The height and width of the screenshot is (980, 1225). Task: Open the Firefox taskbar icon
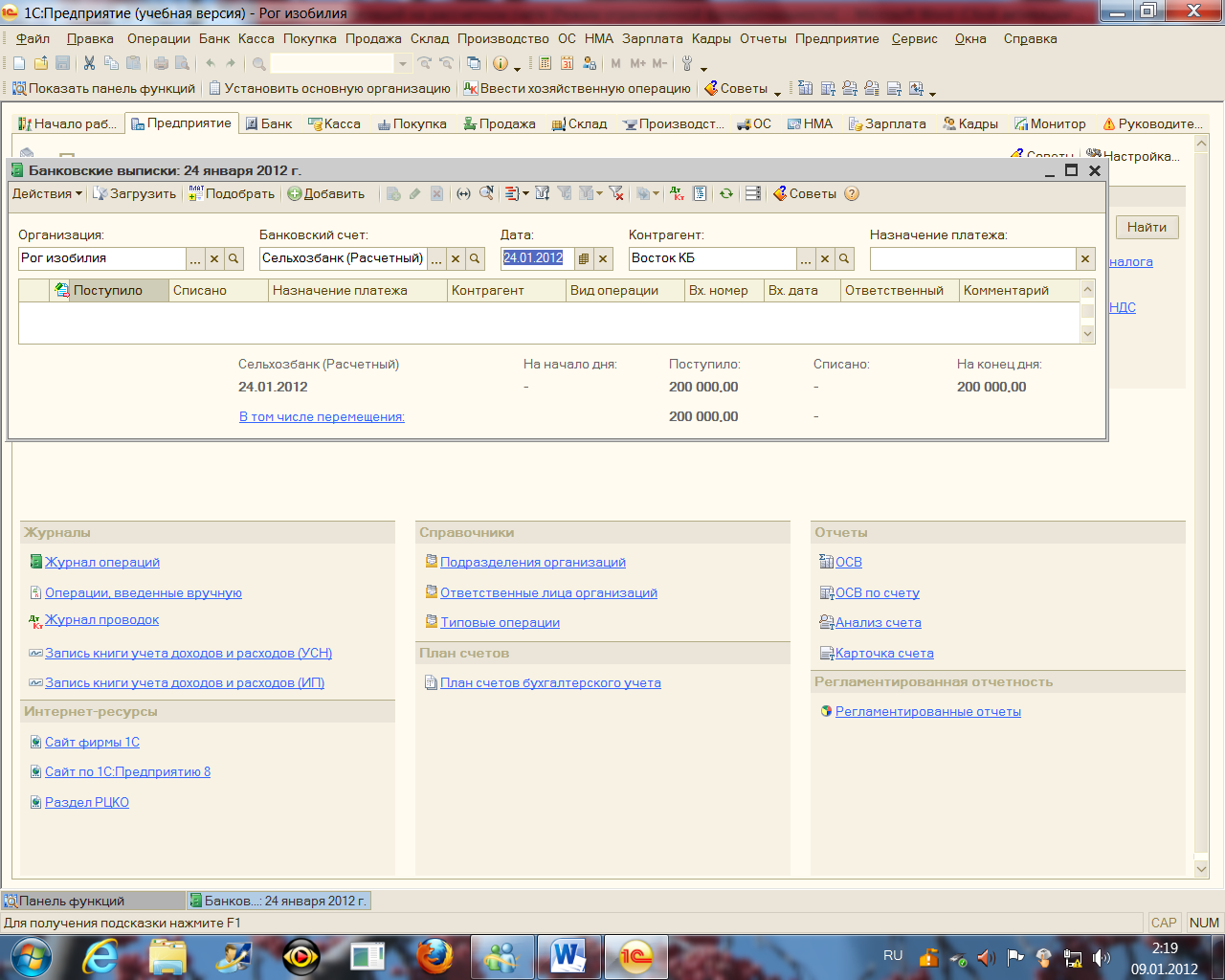[434, 957]
